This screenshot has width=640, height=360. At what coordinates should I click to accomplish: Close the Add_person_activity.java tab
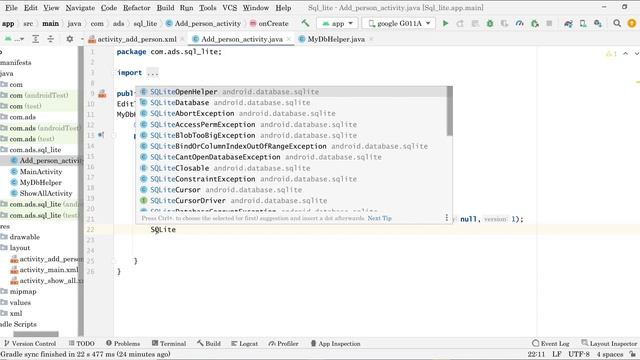(x=289, y=39)
